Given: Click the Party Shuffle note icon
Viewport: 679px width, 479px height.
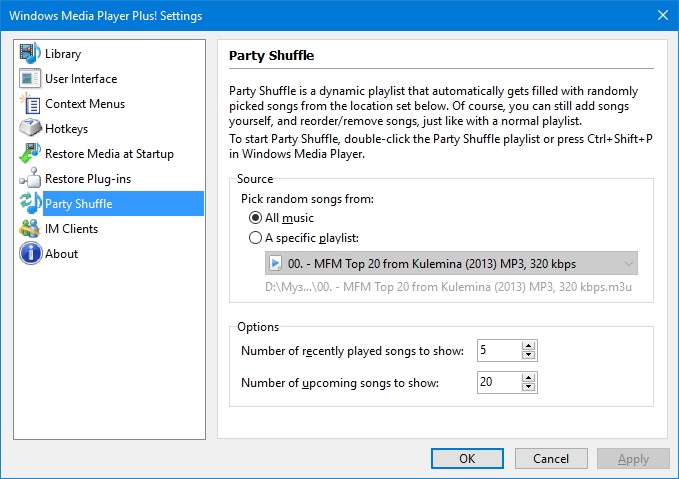Looking at the screenshot, I should [30, 203].
